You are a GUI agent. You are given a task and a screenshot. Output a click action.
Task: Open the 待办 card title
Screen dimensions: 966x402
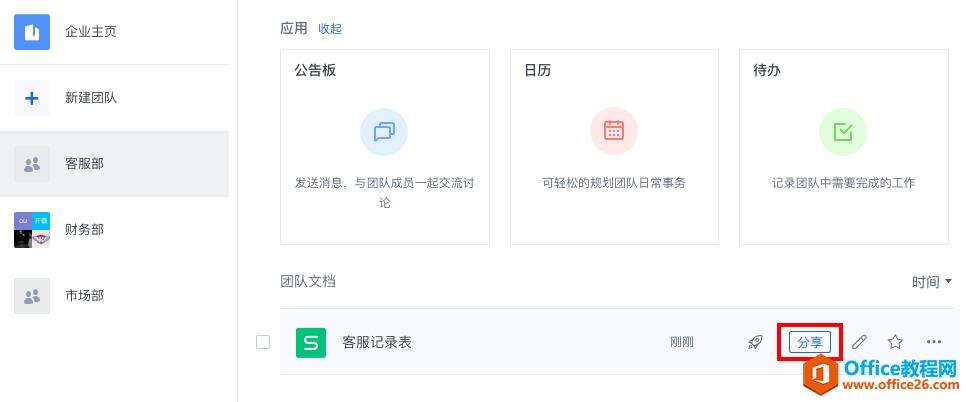click(x=766, y=70)
